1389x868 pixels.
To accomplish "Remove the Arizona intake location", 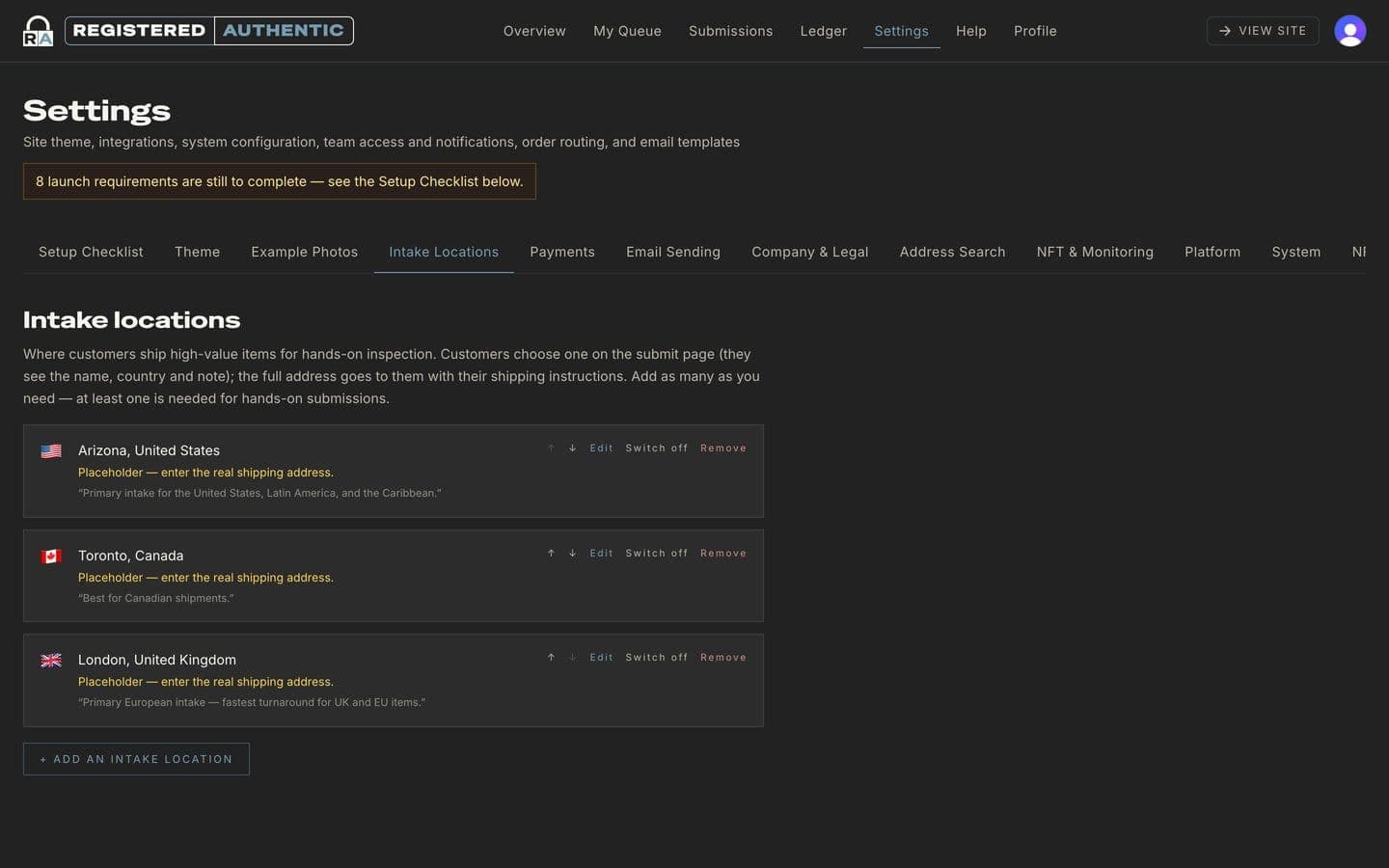I will pos(723,448).
